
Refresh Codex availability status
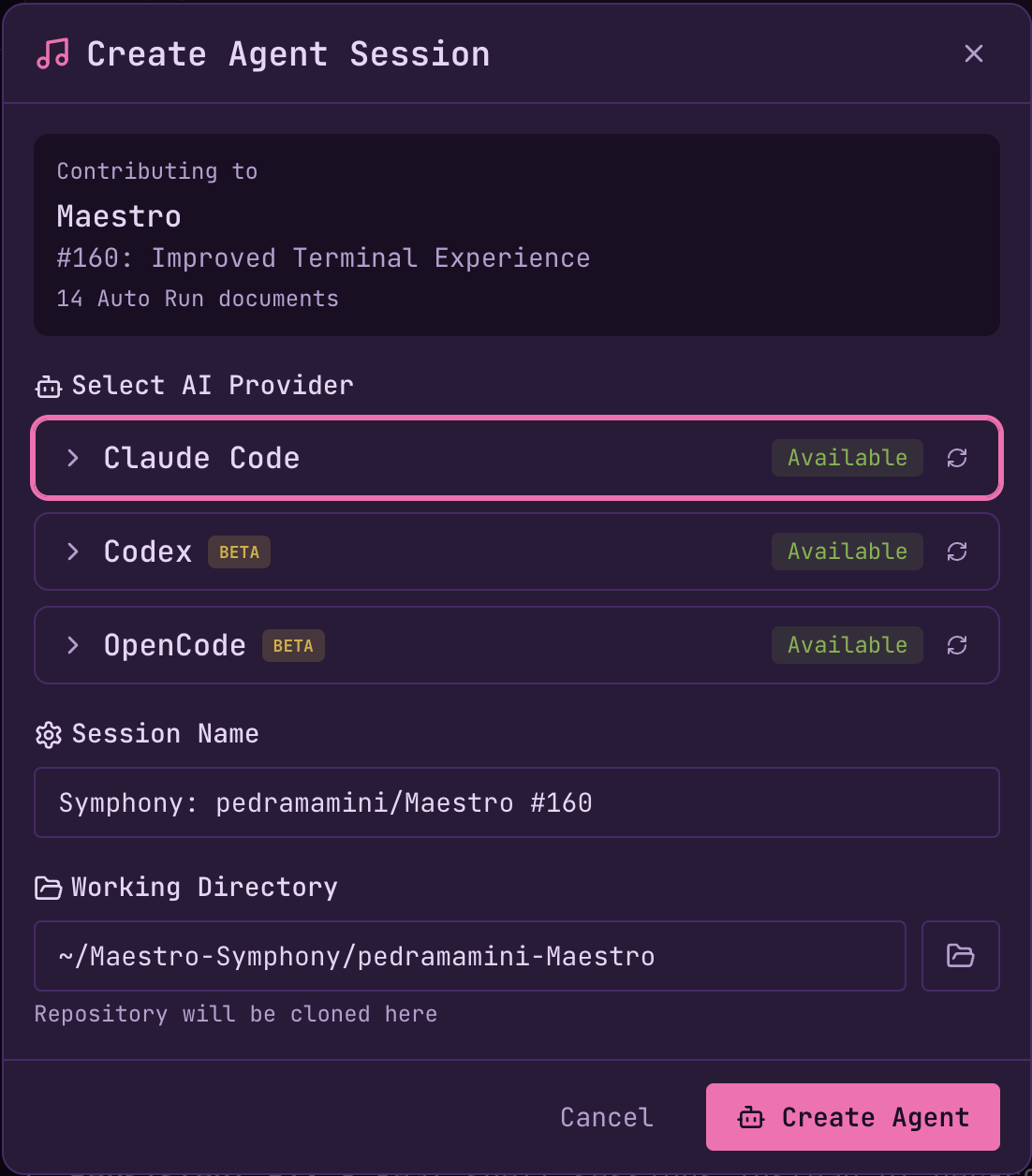[x=957, y=551]
